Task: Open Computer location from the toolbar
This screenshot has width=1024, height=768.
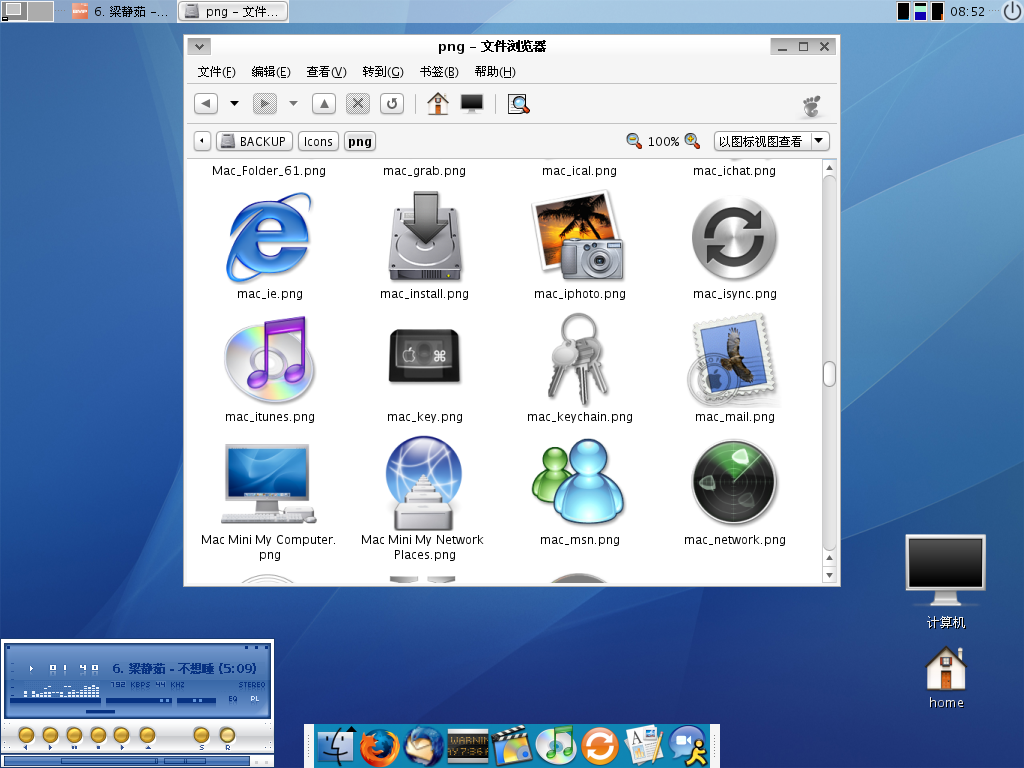Action: tap(472, 103)
